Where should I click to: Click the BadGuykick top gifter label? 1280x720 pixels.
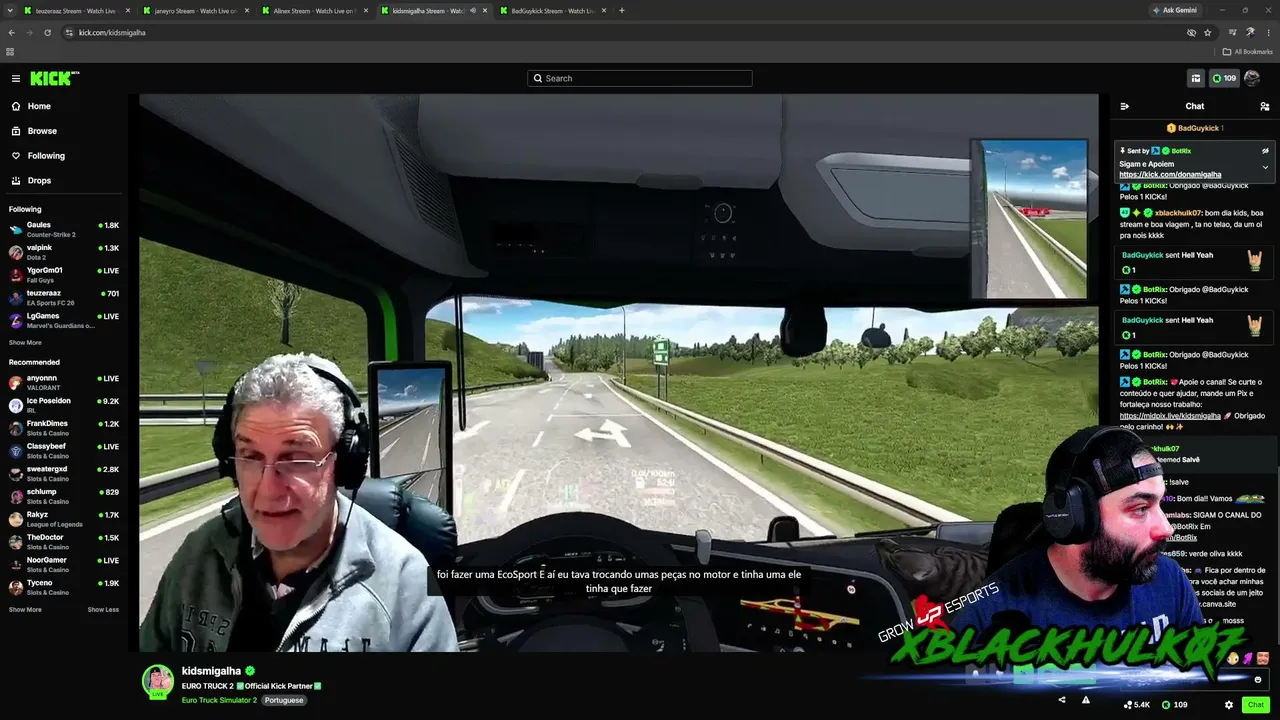1195,128
